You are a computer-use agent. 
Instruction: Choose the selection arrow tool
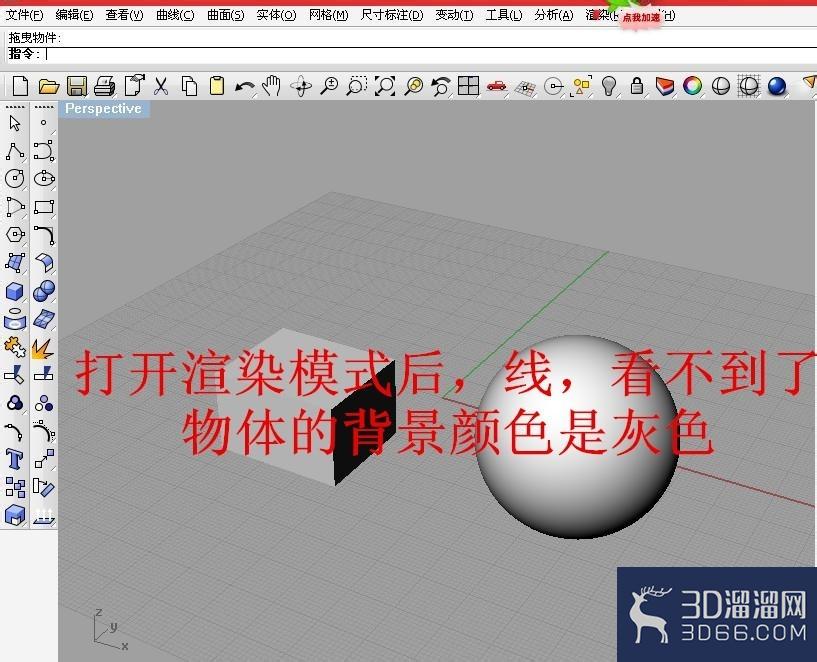pyautogui.click(x=15, y=123)
